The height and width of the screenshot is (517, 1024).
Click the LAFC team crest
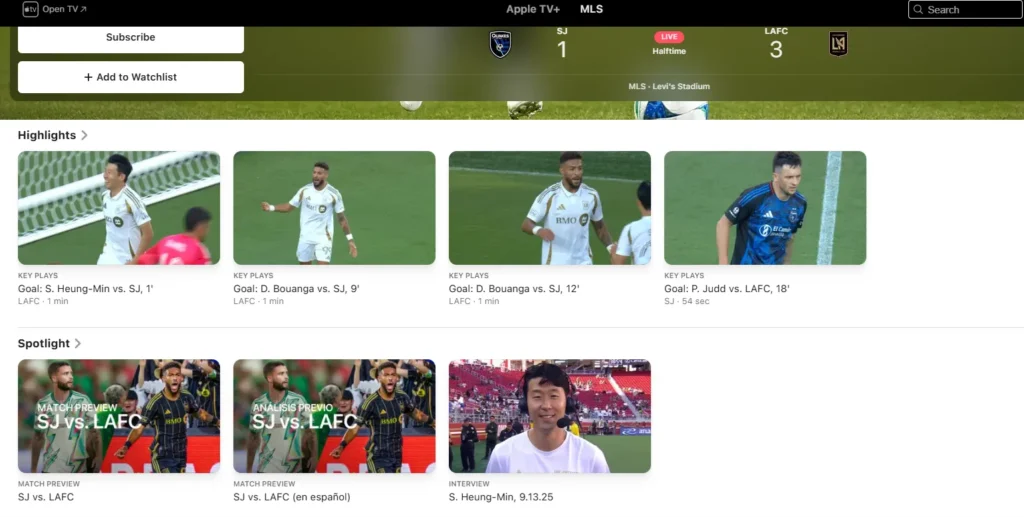click(x=838, y=44)
